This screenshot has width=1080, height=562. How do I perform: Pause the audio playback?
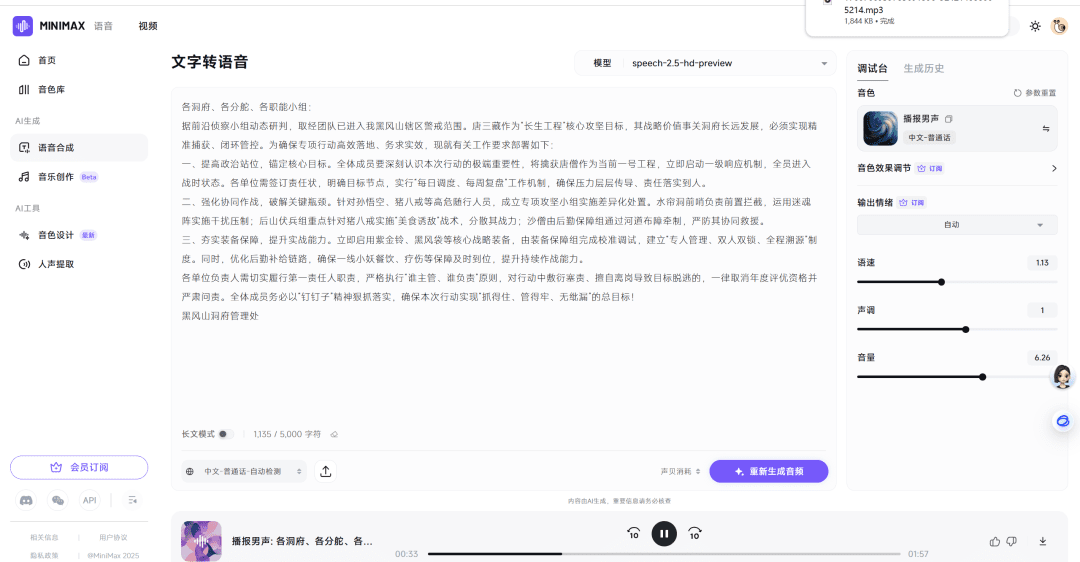point(664,534)
